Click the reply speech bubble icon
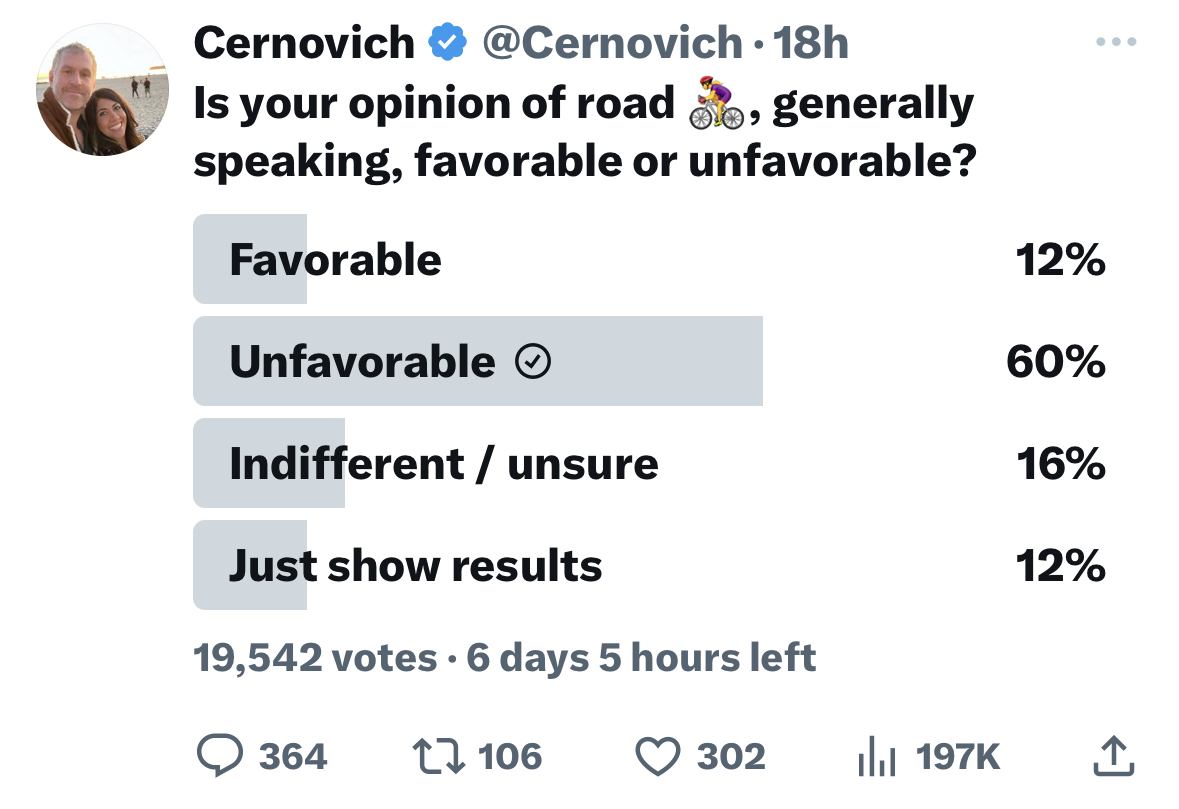Screen dimensions: 1179x809 pos(220,755)
